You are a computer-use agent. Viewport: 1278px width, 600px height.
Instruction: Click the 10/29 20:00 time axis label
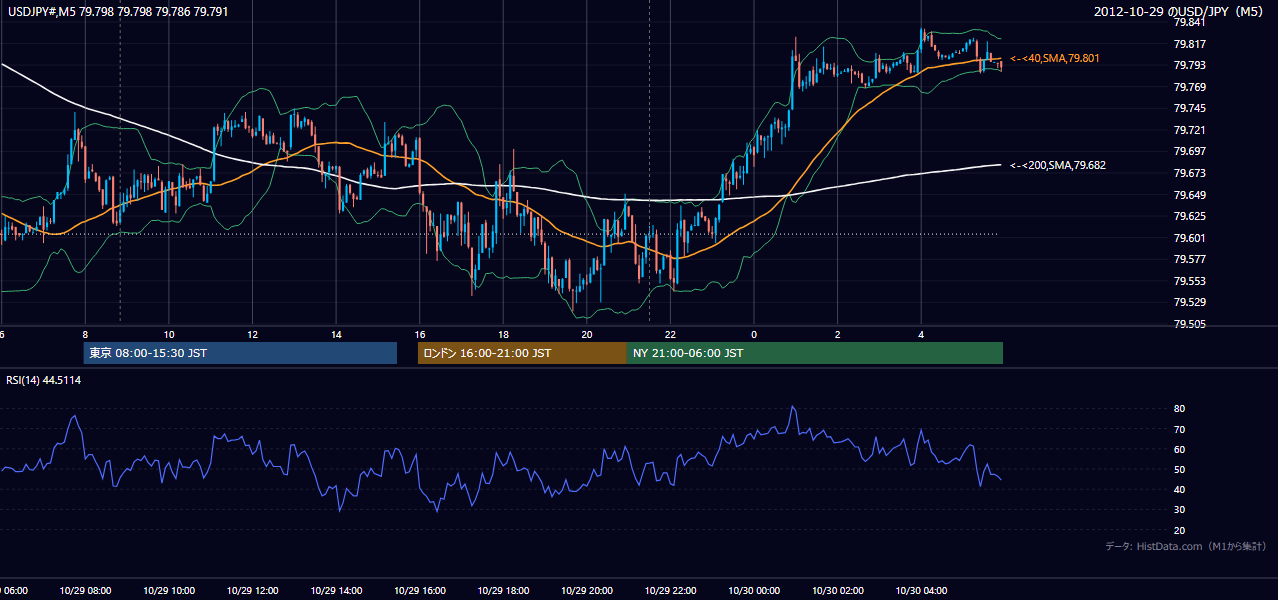click(x=588, y=591)
